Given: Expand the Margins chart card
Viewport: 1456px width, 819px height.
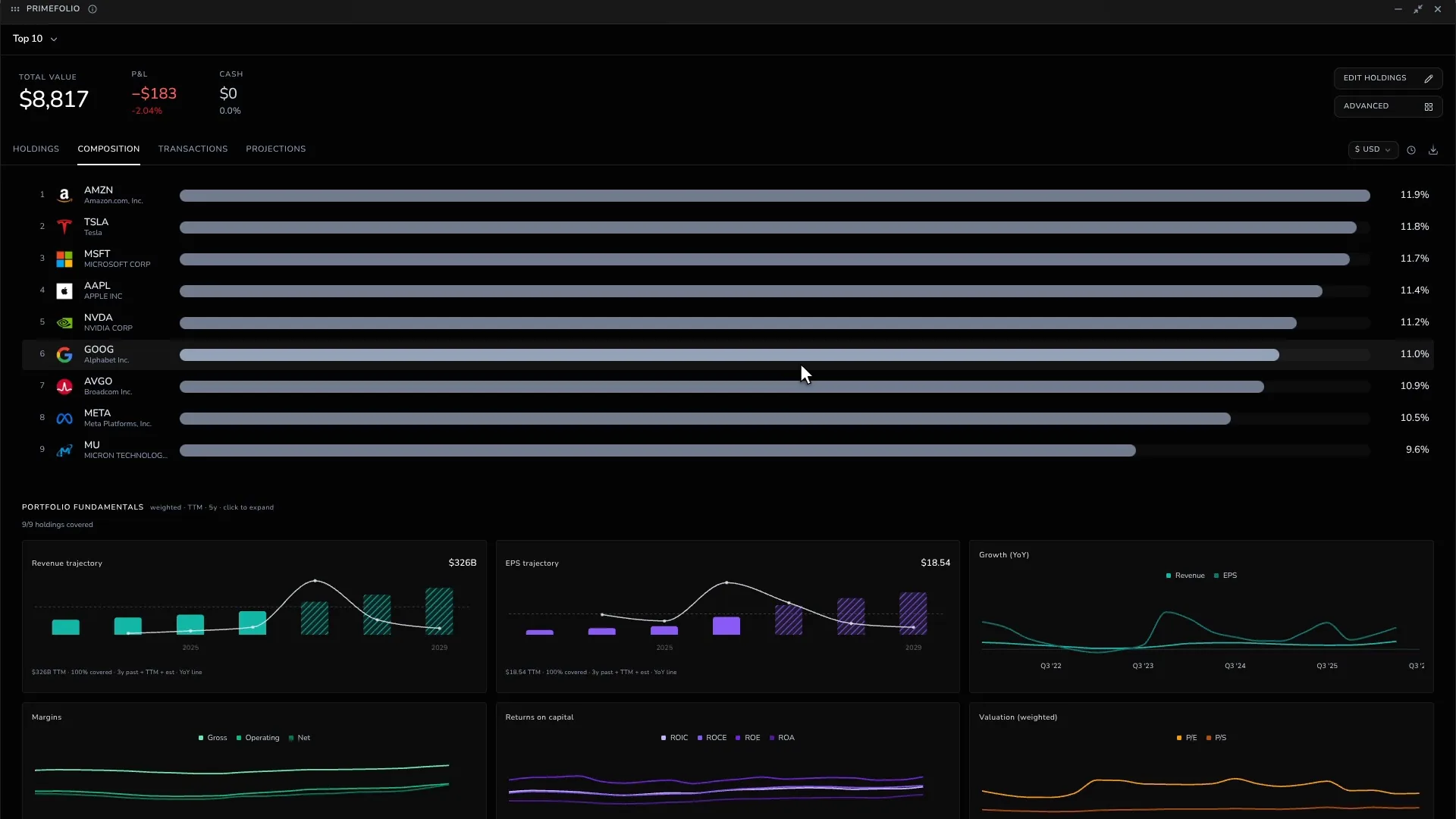Looking at the screenshot, I should point(254,761).
